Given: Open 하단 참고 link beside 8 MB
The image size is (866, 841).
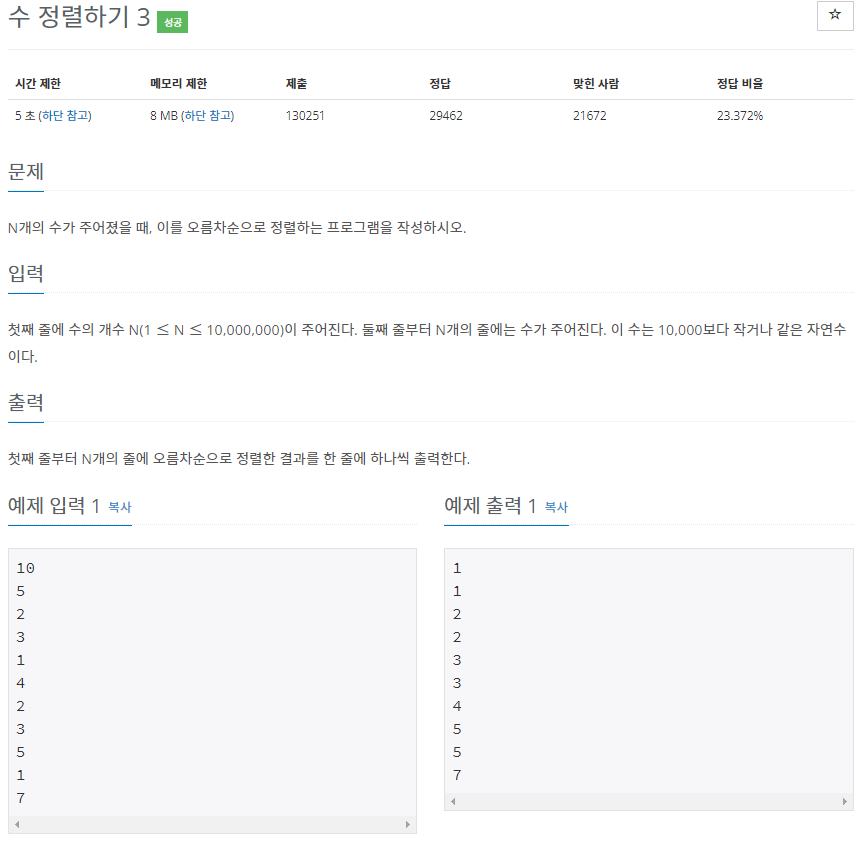Looking at the screenshot, I should (209, 115).
